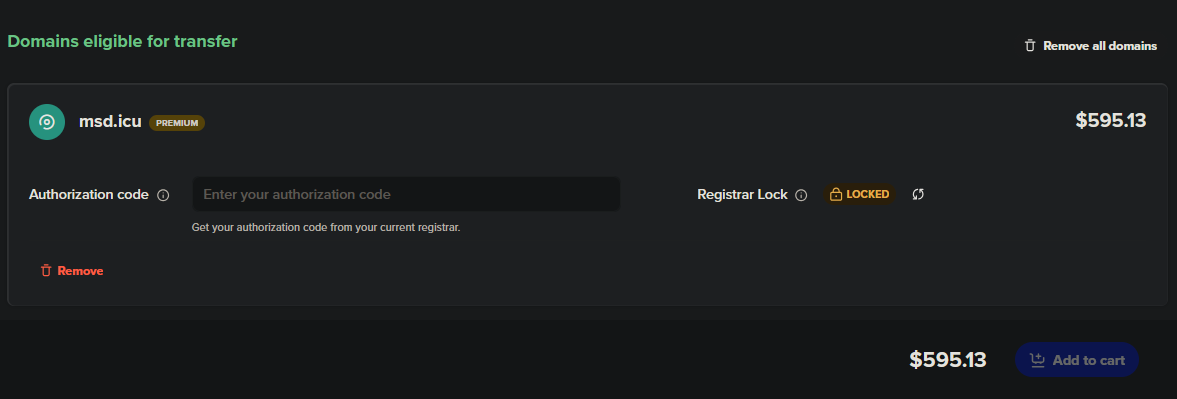Select the msd.icu domain name
The height and width of the screenshot is (399, 1177).
110,122
